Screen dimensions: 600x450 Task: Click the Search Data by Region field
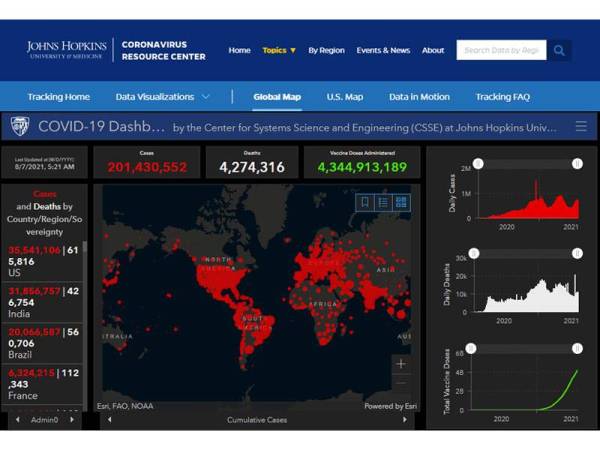501,50
